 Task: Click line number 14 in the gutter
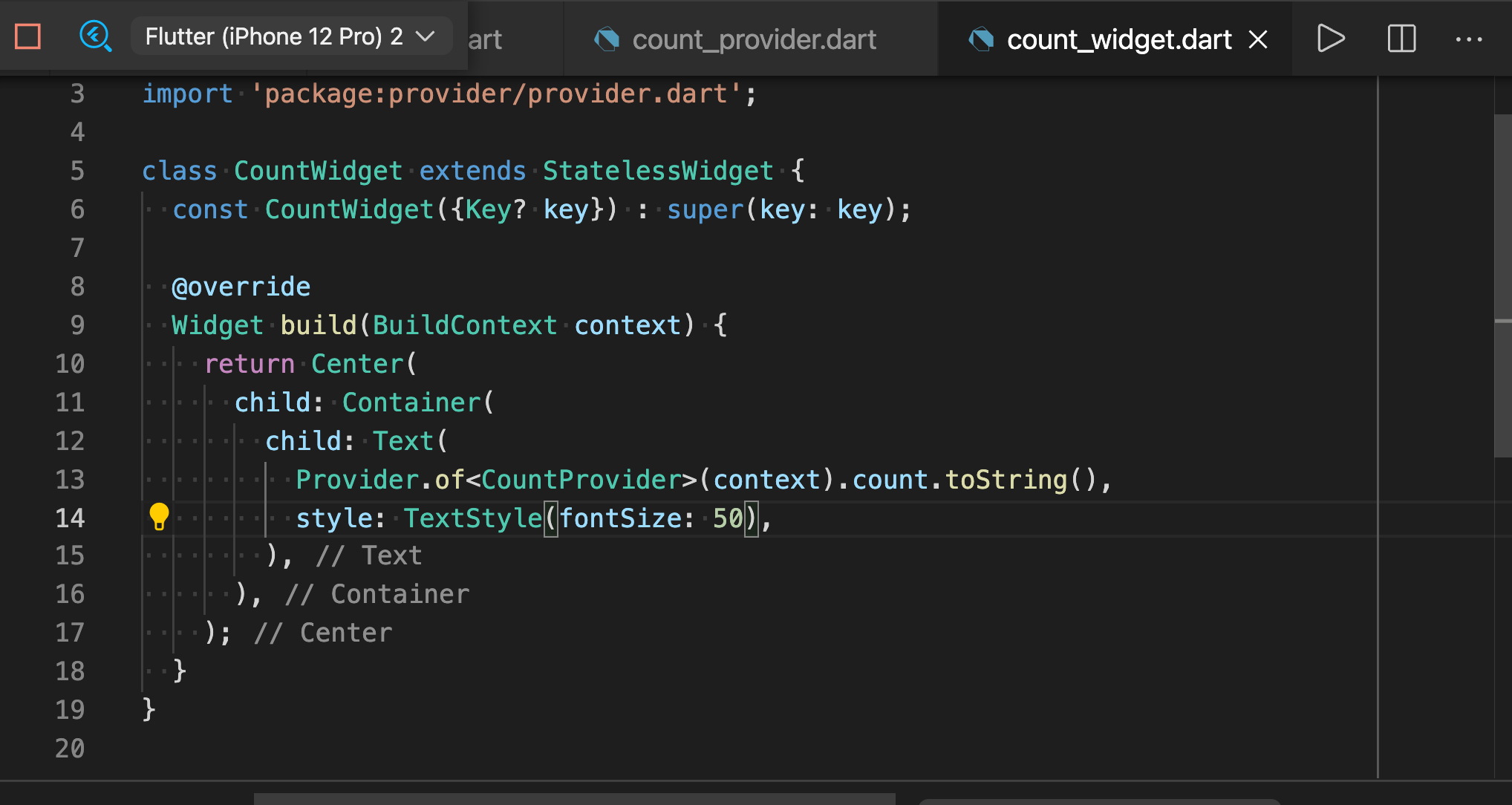point(71,518)
